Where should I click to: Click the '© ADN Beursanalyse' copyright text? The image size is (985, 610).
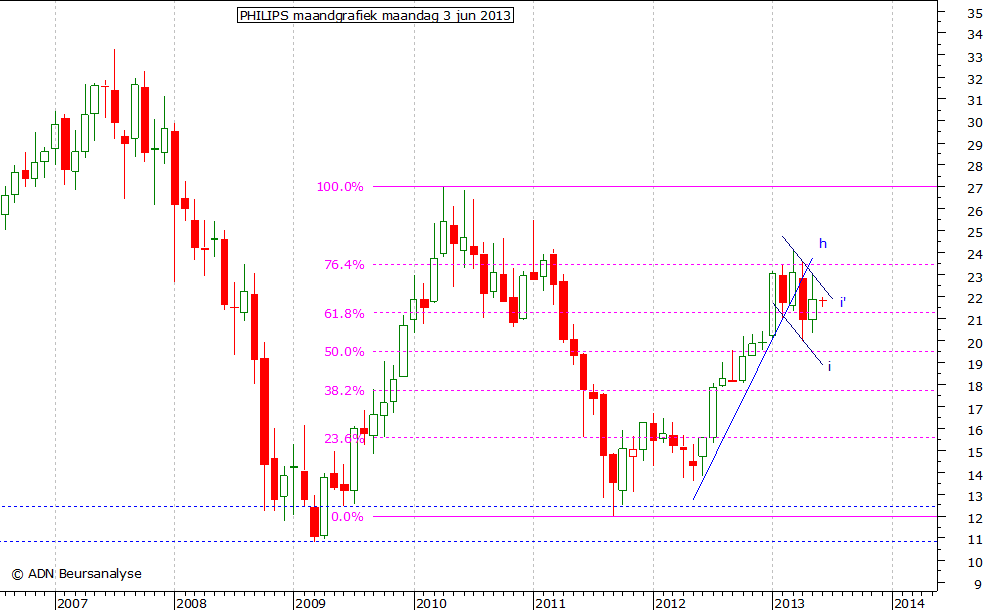click(77, 574)
